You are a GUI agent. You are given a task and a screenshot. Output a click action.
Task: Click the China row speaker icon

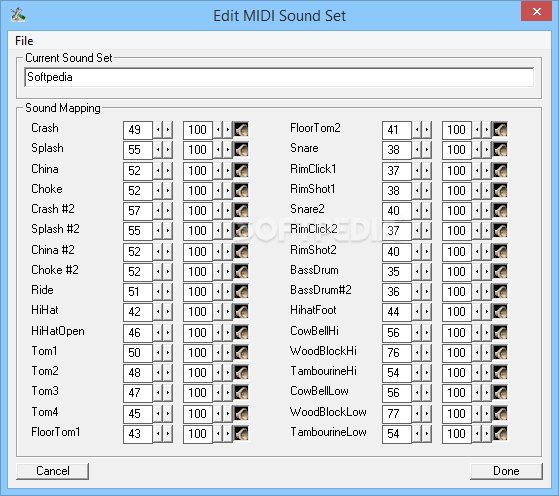[x=241, y=171]
